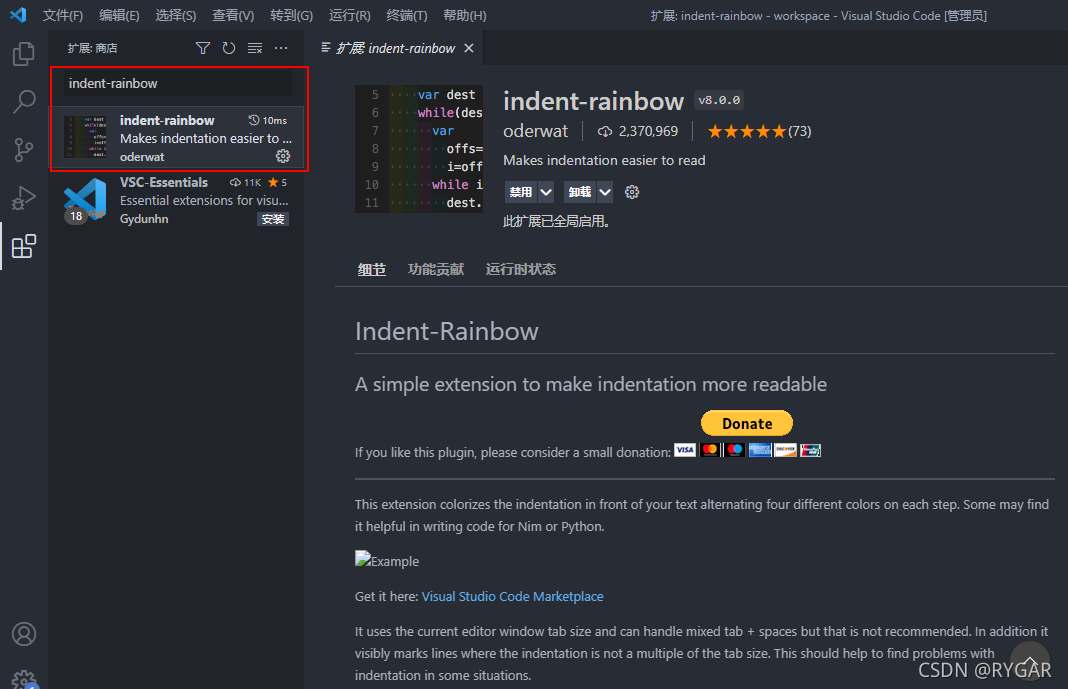Click the indent-rainbow extension preview image
Screen dimensions: 1068x689
coord(419,148)
